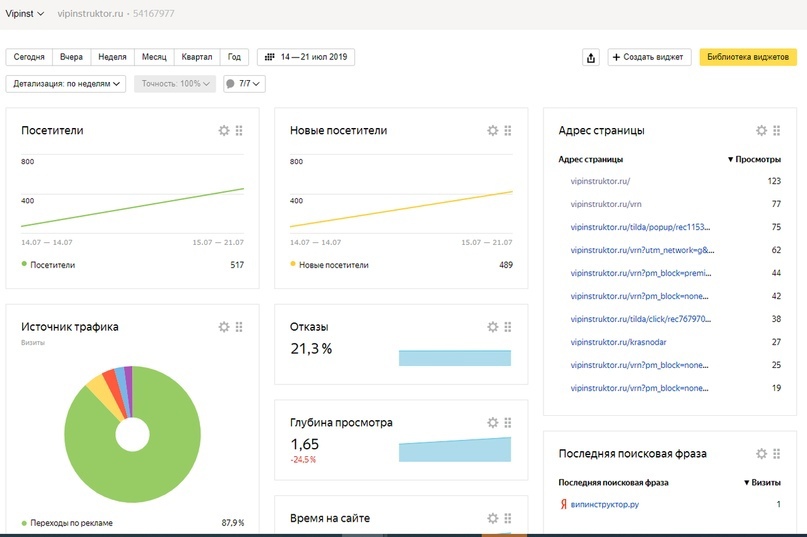807x537 pixels.
Task: Open settings gear of Посетители widget
Action: (224, 130)
